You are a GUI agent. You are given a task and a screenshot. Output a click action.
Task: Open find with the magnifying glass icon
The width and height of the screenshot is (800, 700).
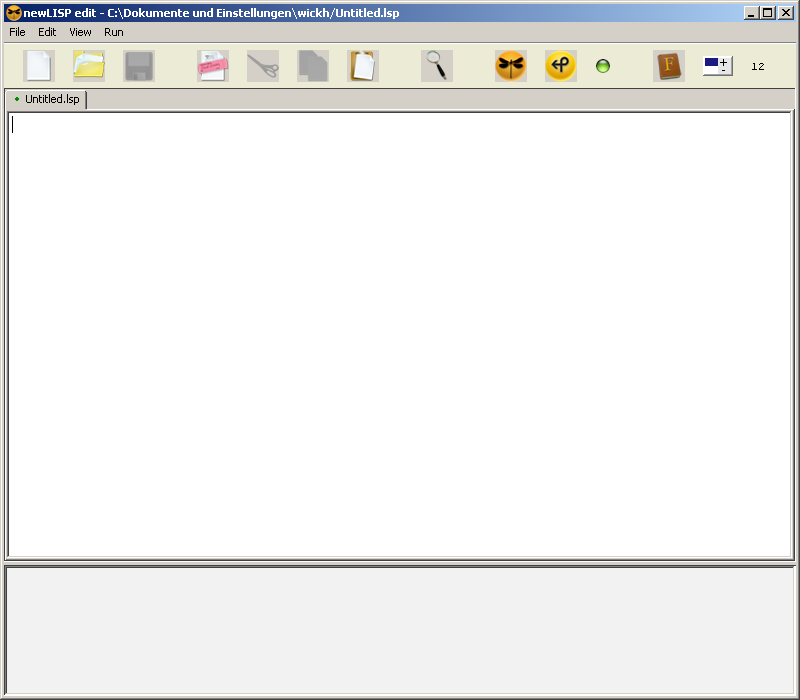[437, 66]
